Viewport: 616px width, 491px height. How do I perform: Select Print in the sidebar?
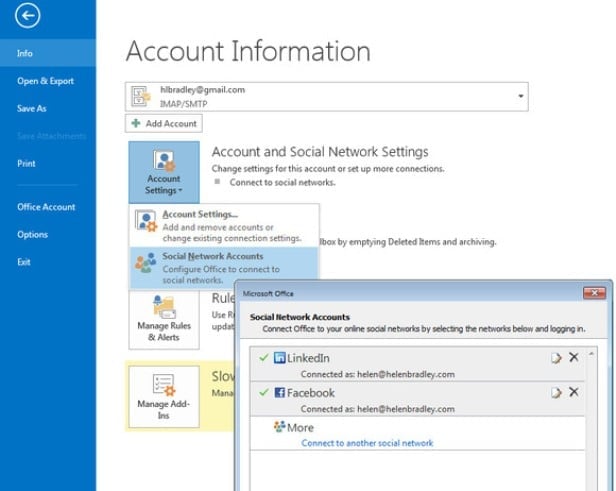(x=26, y=163)
